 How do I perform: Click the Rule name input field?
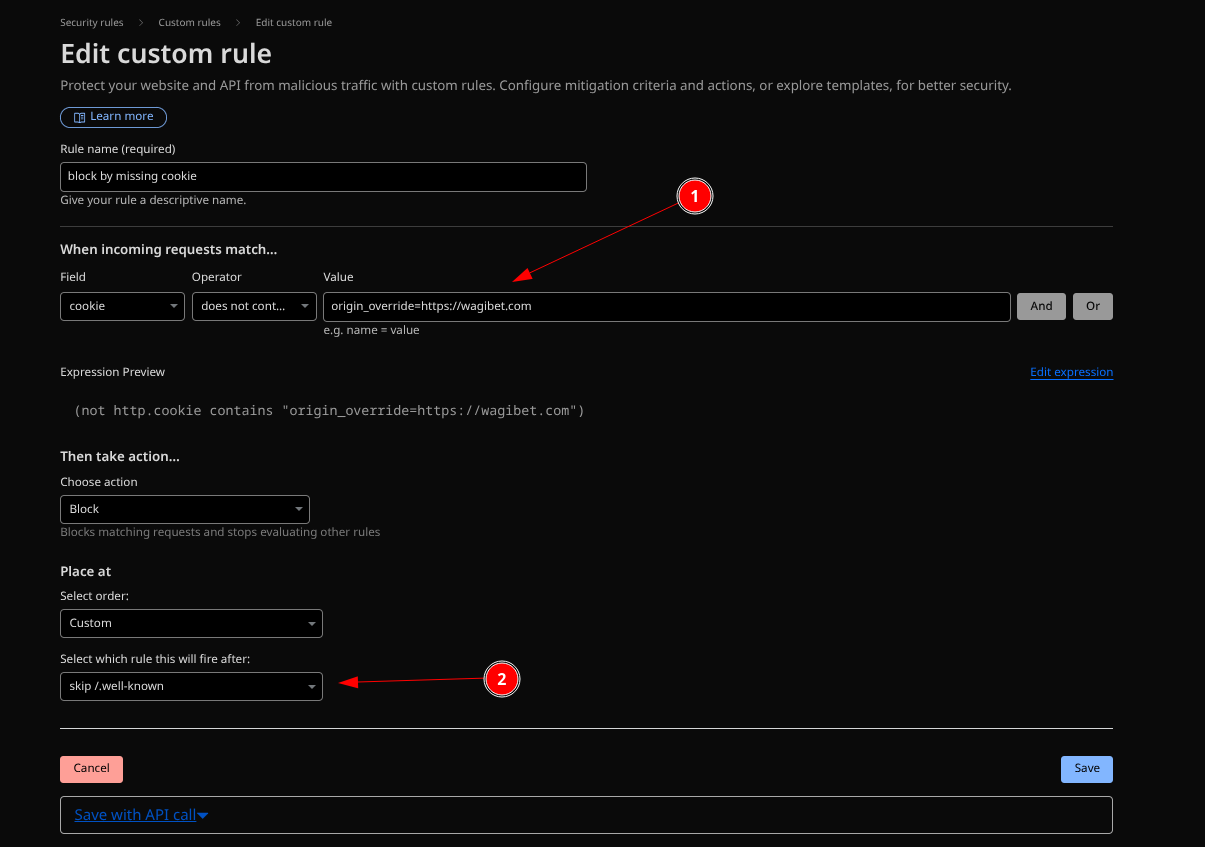point(322,176)
